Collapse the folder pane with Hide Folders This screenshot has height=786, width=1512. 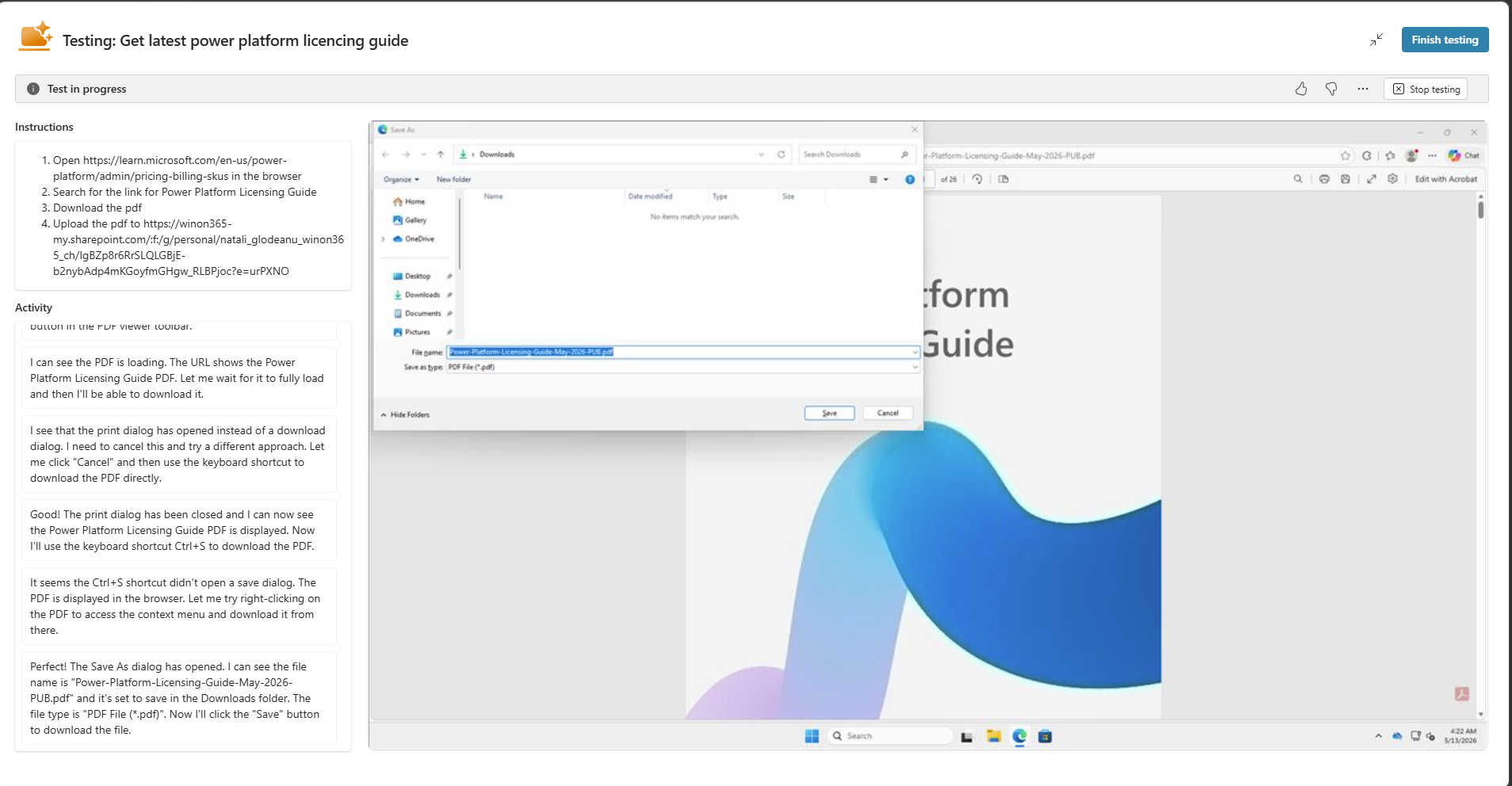[x=405, y=414]
